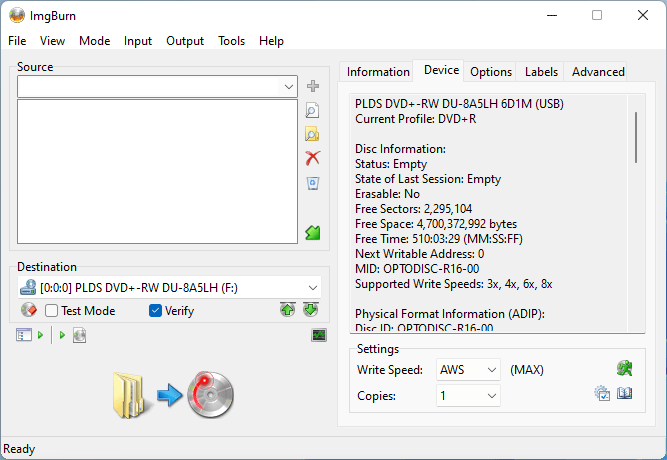Screen dimensions: 667x460
Task: Click the green down arrow tray icon
Action: click(x=311, y=310)
